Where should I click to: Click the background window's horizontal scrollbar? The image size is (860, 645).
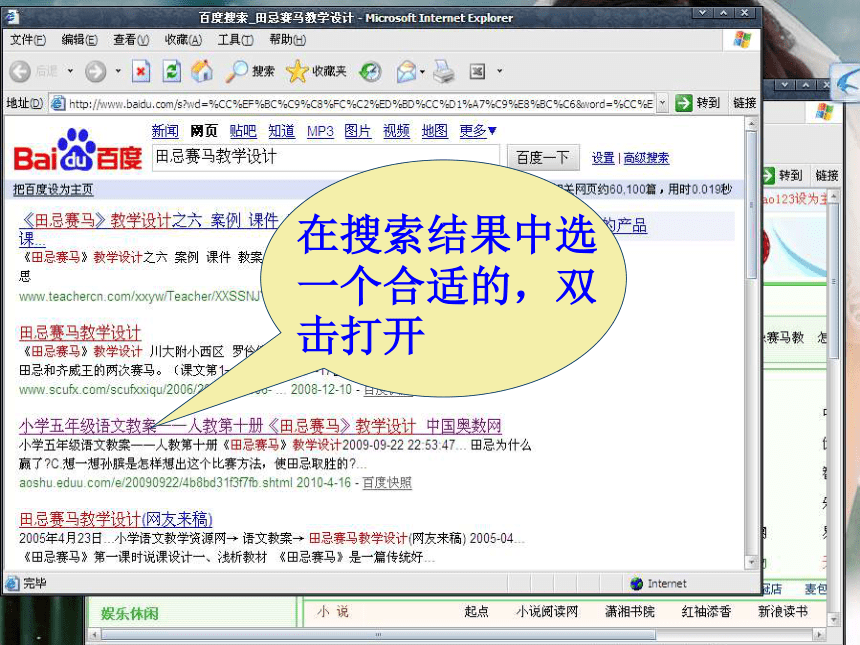coord(378,635)
